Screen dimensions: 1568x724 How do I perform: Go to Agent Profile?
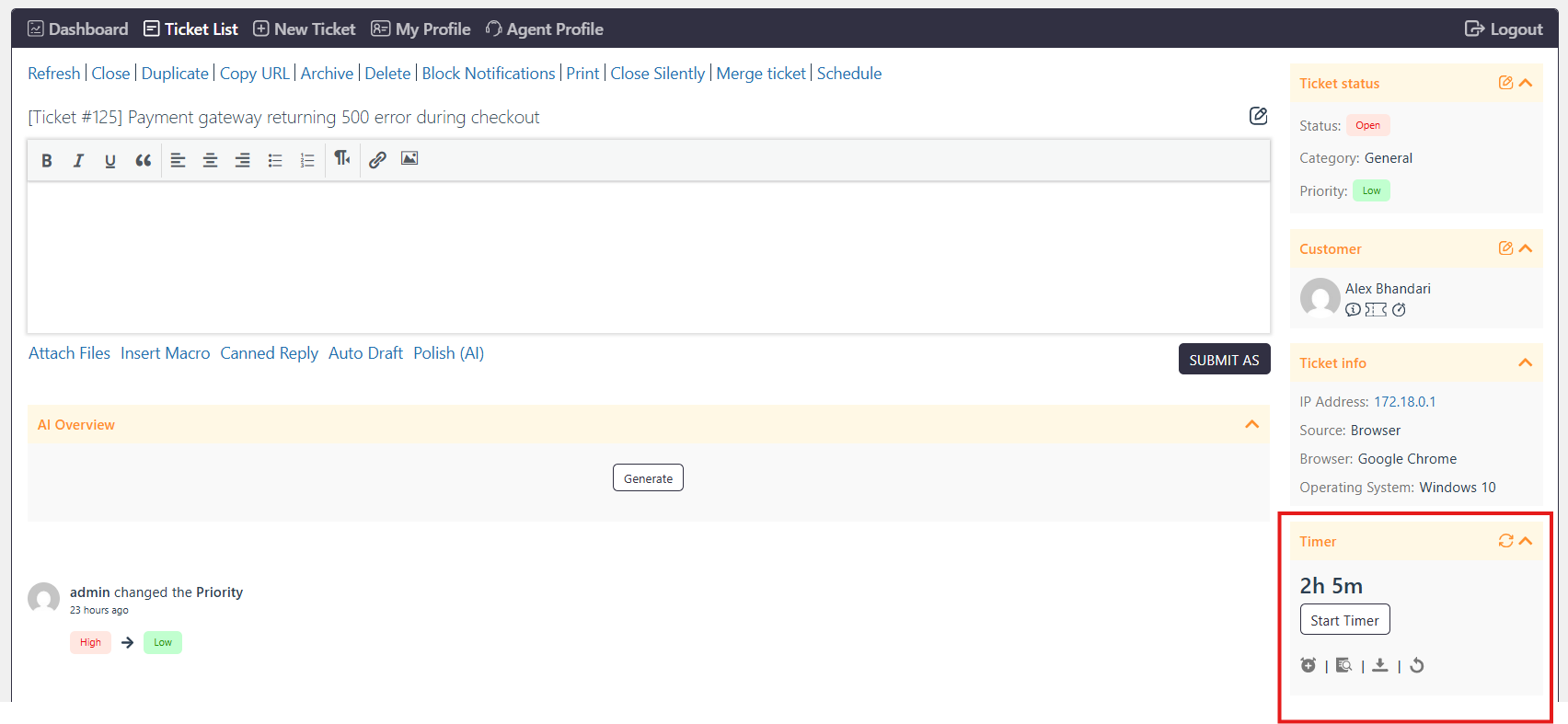pos(545,29)
